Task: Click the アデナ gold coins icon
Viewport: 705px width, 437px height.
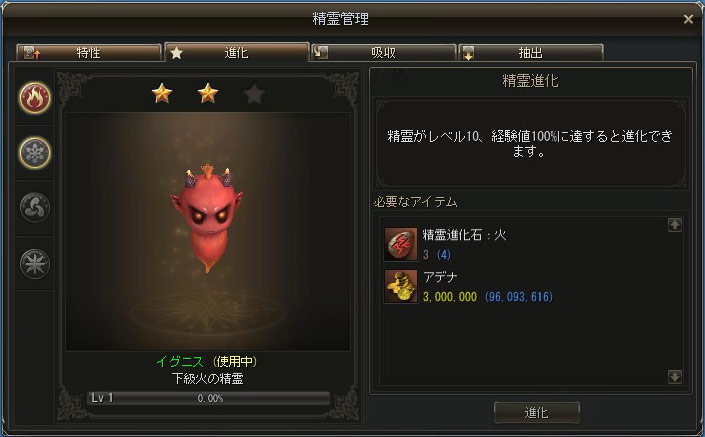Action: click(x=401, y=286)
